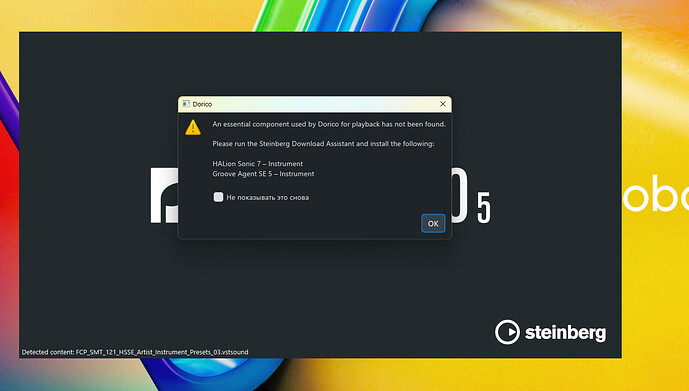The height and width of the screenshot is (391, 689).
Task: Click the OK button in the dialog
Action: (x=433, y=223)
